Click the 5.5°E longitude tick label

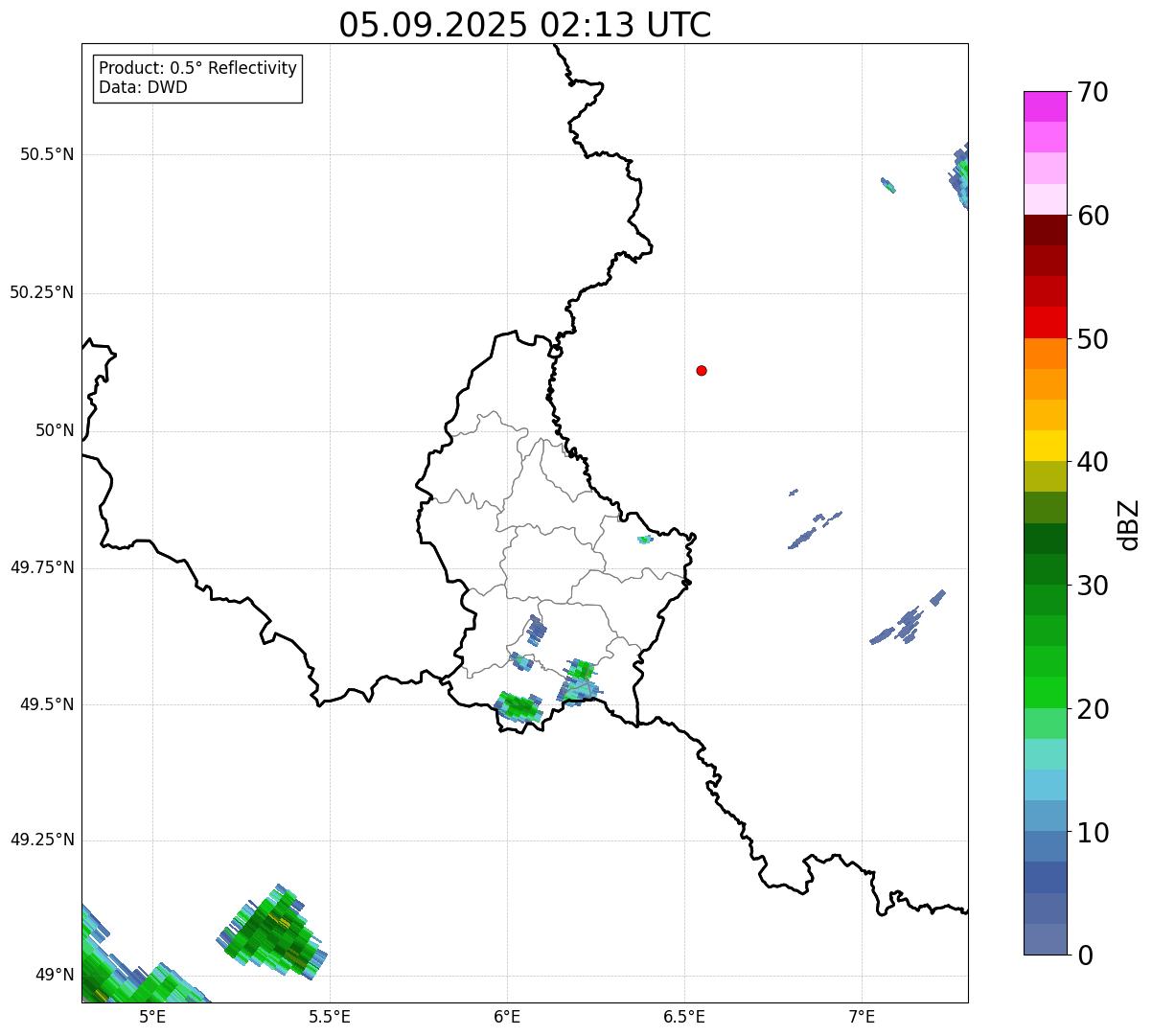pos(330,1017)
